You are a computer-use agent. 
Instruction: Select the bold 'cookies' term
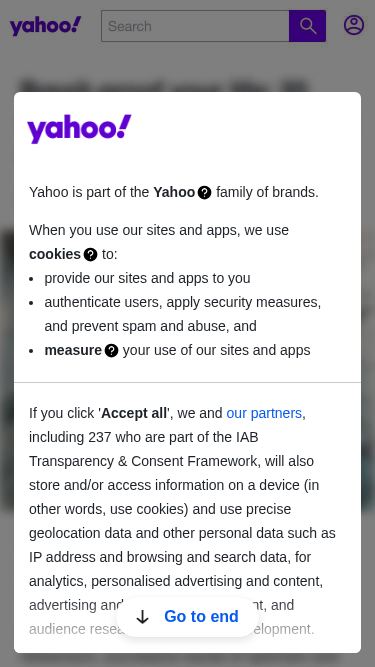pyautogui.click(x=55, y=254)
